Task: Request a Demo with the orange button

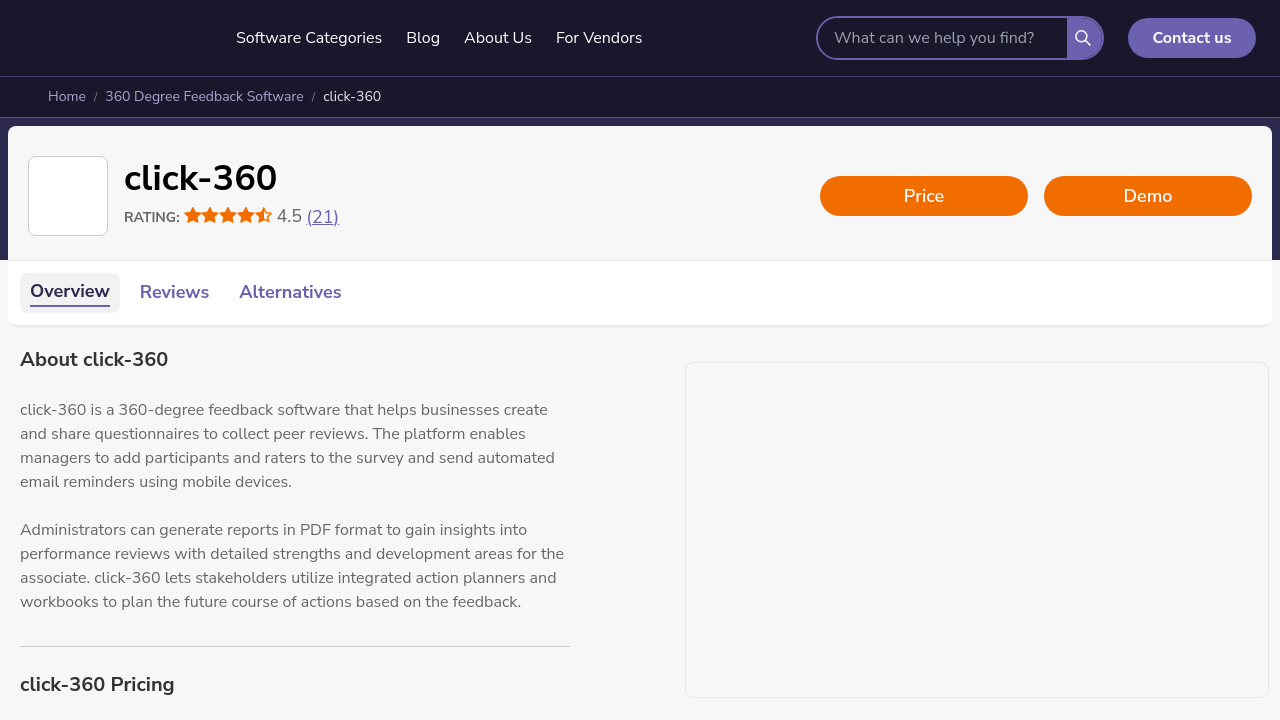Action: (1148, 196)
